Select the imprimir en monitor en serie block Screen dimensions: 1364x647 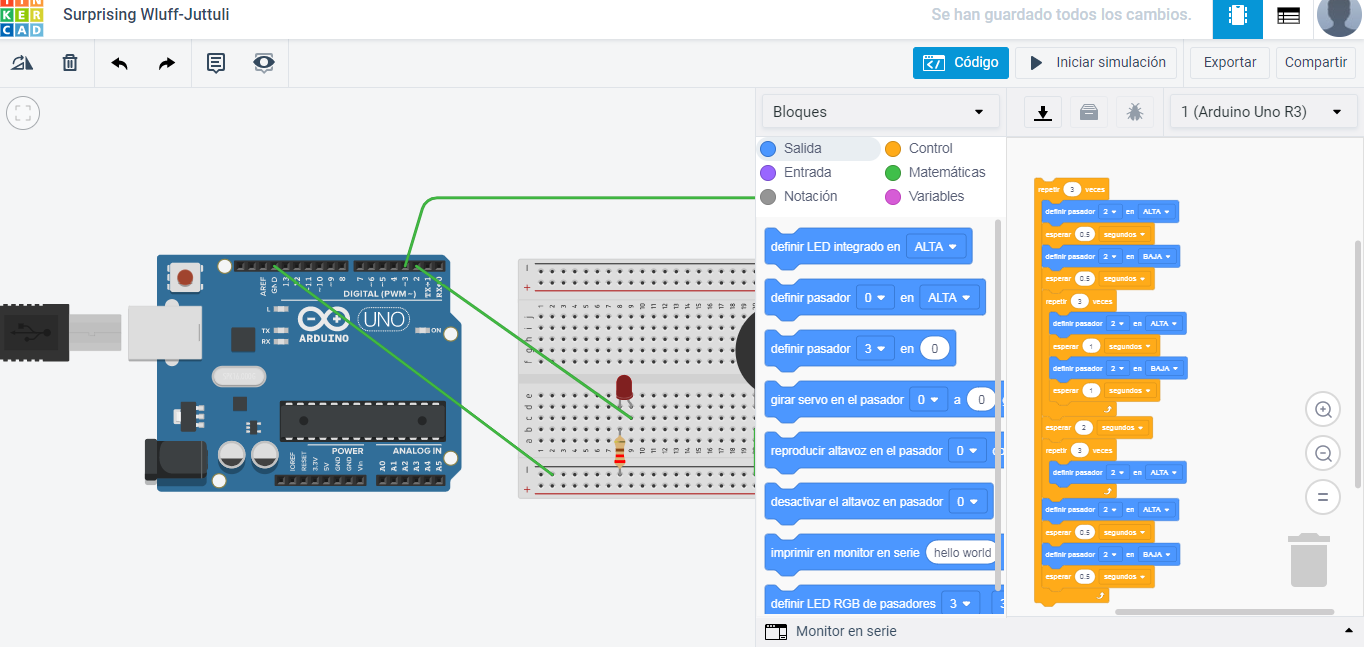(x=845, y=552)
